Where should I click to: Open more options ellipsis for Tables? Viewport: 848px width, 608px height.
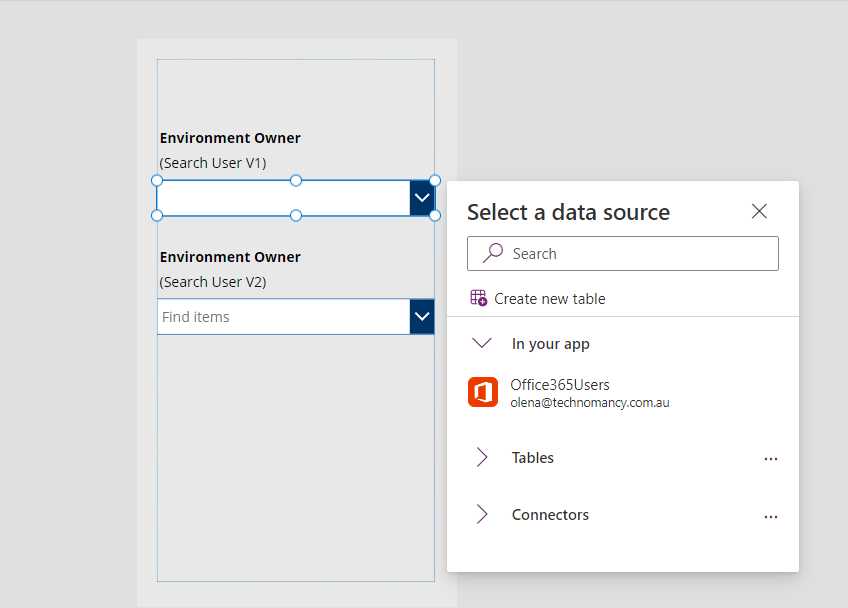pos(770,458)
